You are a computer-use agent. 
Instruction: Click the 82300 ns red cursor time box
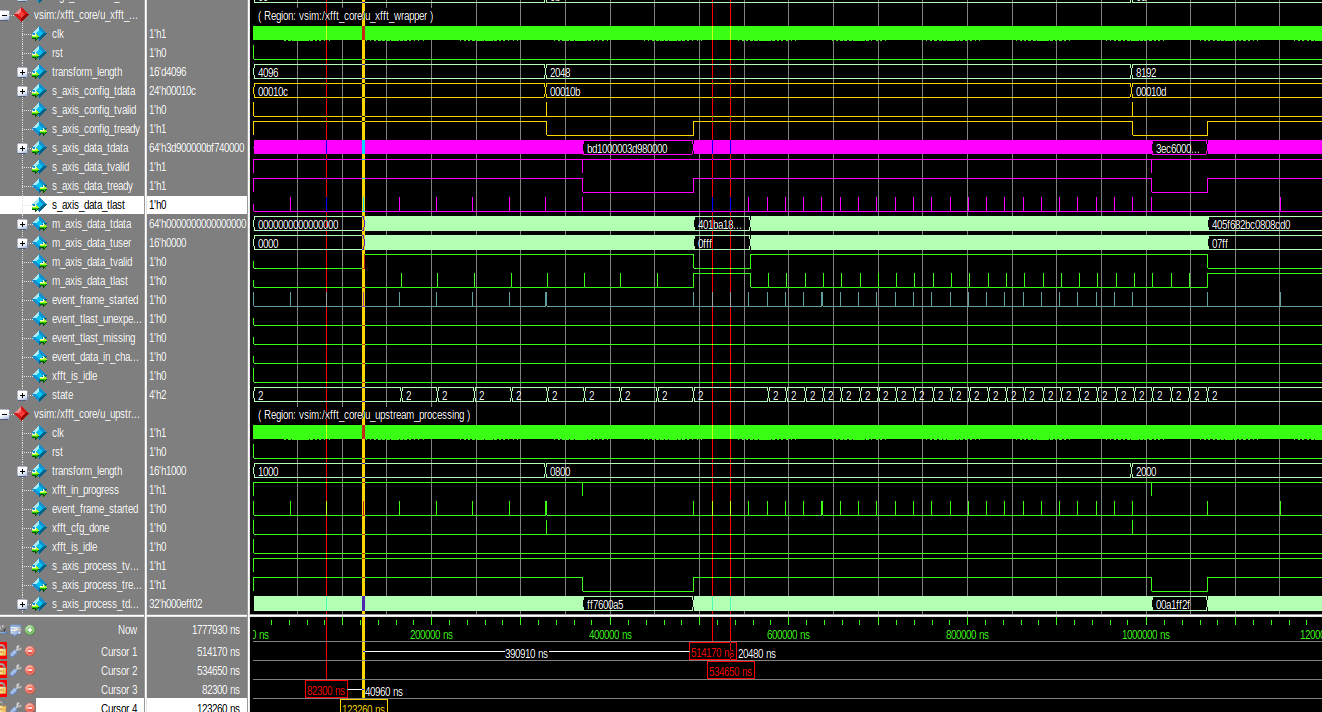click(326, 691)
